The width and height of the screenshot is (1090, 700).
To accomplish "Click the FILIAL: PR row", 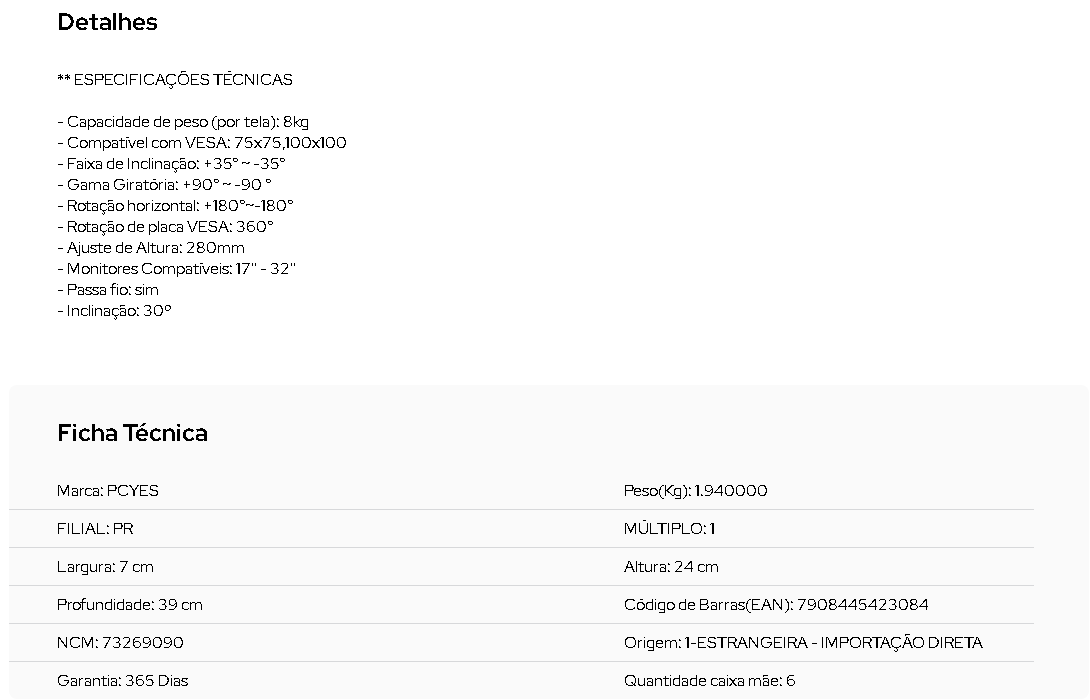I will (x=95, y=529).
